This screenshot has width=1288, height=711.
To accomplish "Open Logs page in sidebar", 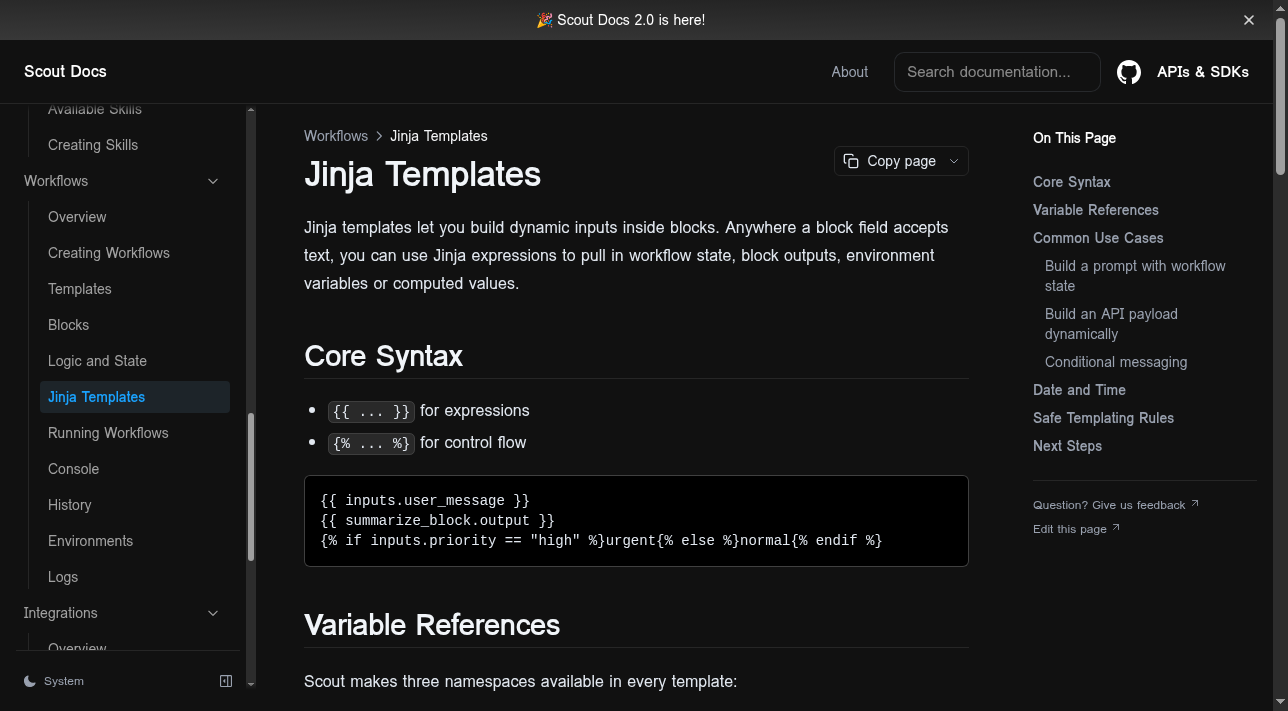I will [63, 577].
